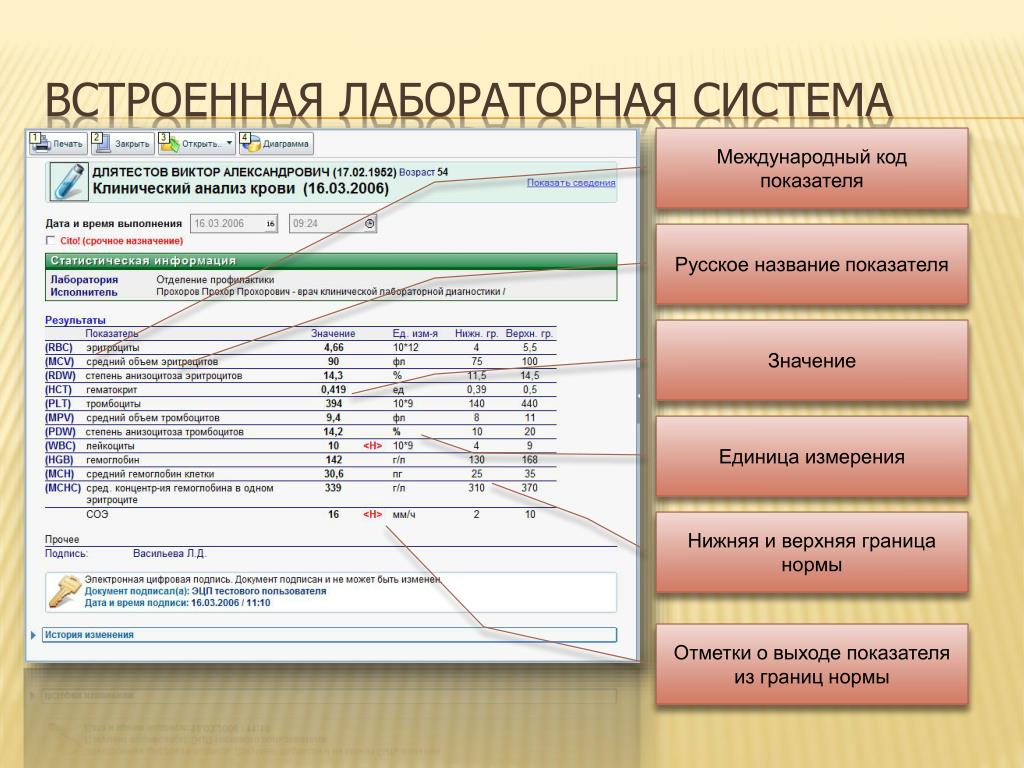Open the calendar picker in date field
The image size is (1024, 768).
click(x=270, y=224)
